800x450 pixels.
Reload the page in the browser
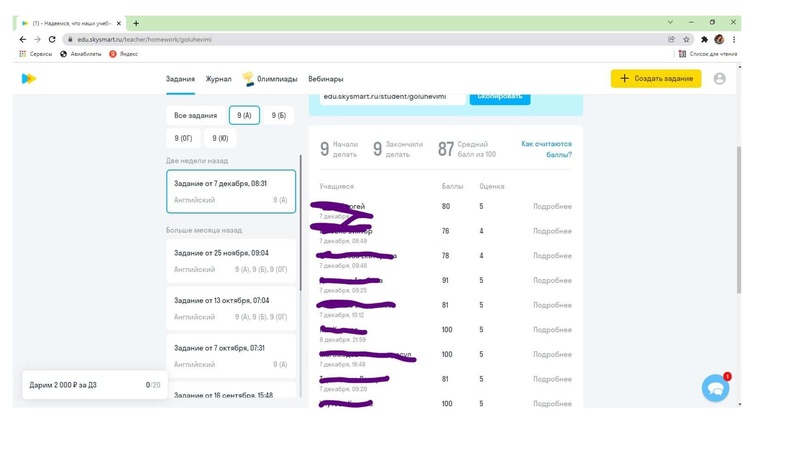point(52,39)
